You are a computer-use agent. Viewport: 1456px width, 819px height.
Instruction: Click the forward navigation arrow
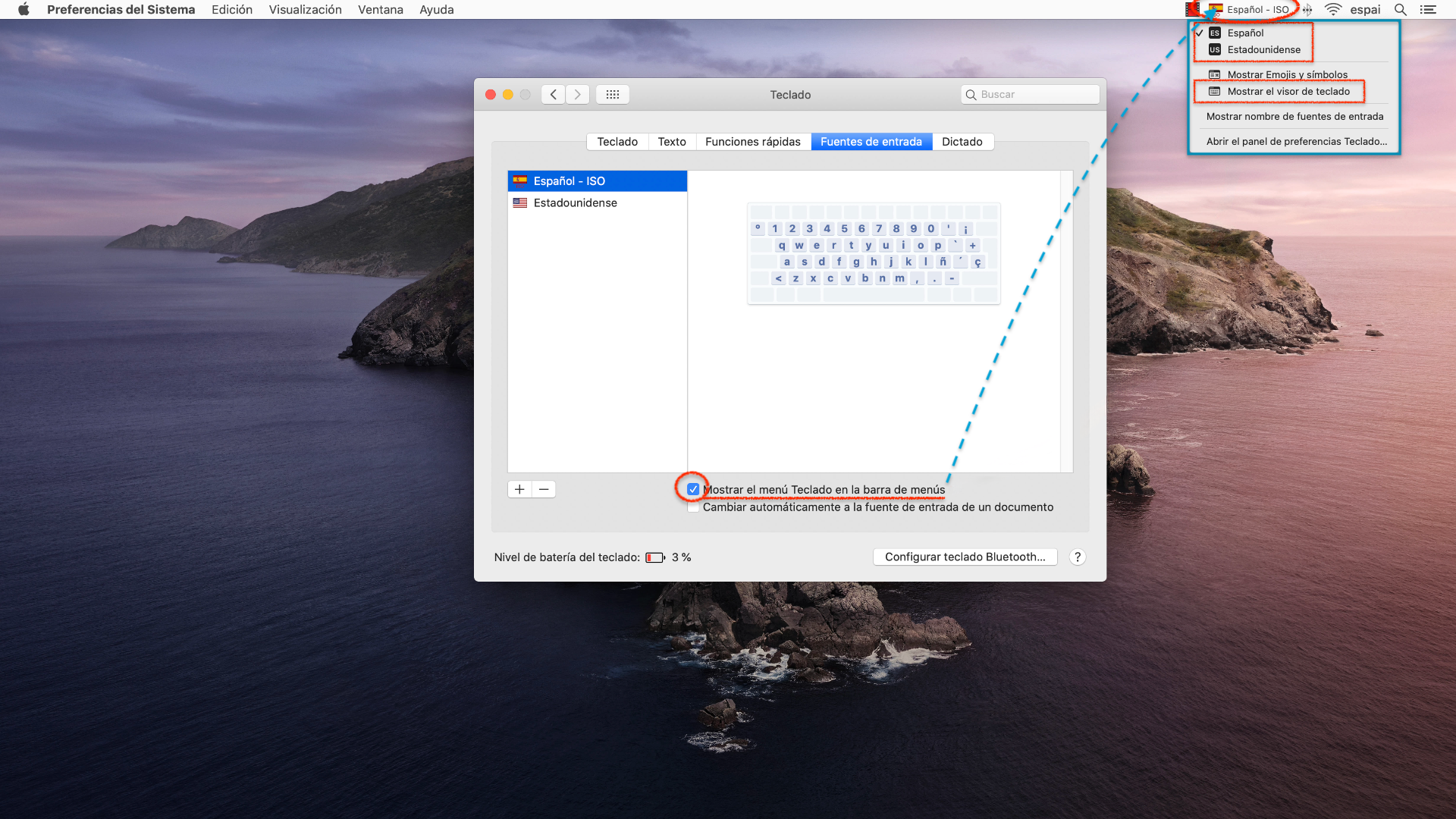577,94
